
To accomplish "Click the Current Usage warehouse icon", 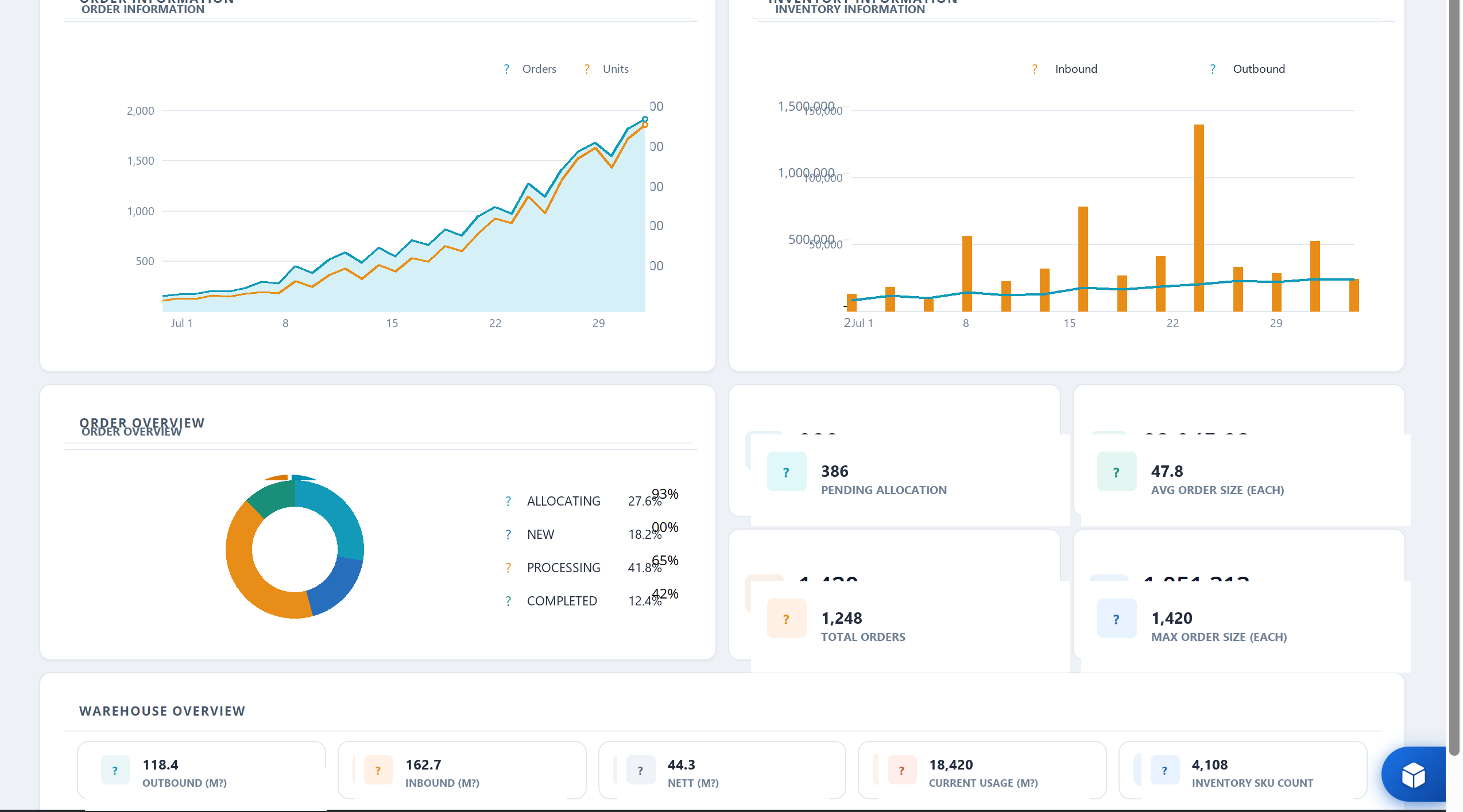I will point(902,770).
